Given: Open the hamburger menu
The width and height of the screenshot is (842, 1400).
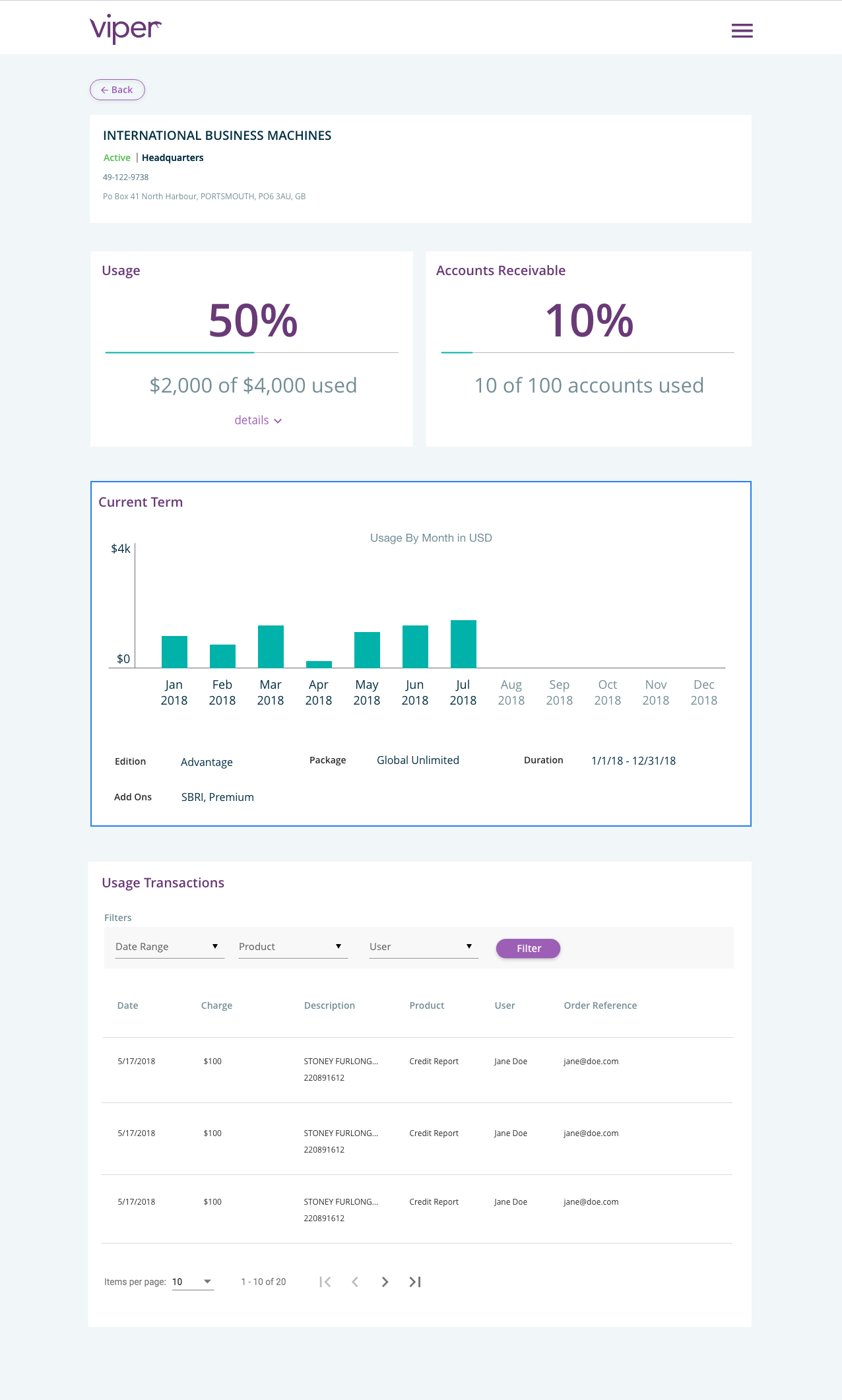Looking at the screenshot, I should (x=742, y=31).
